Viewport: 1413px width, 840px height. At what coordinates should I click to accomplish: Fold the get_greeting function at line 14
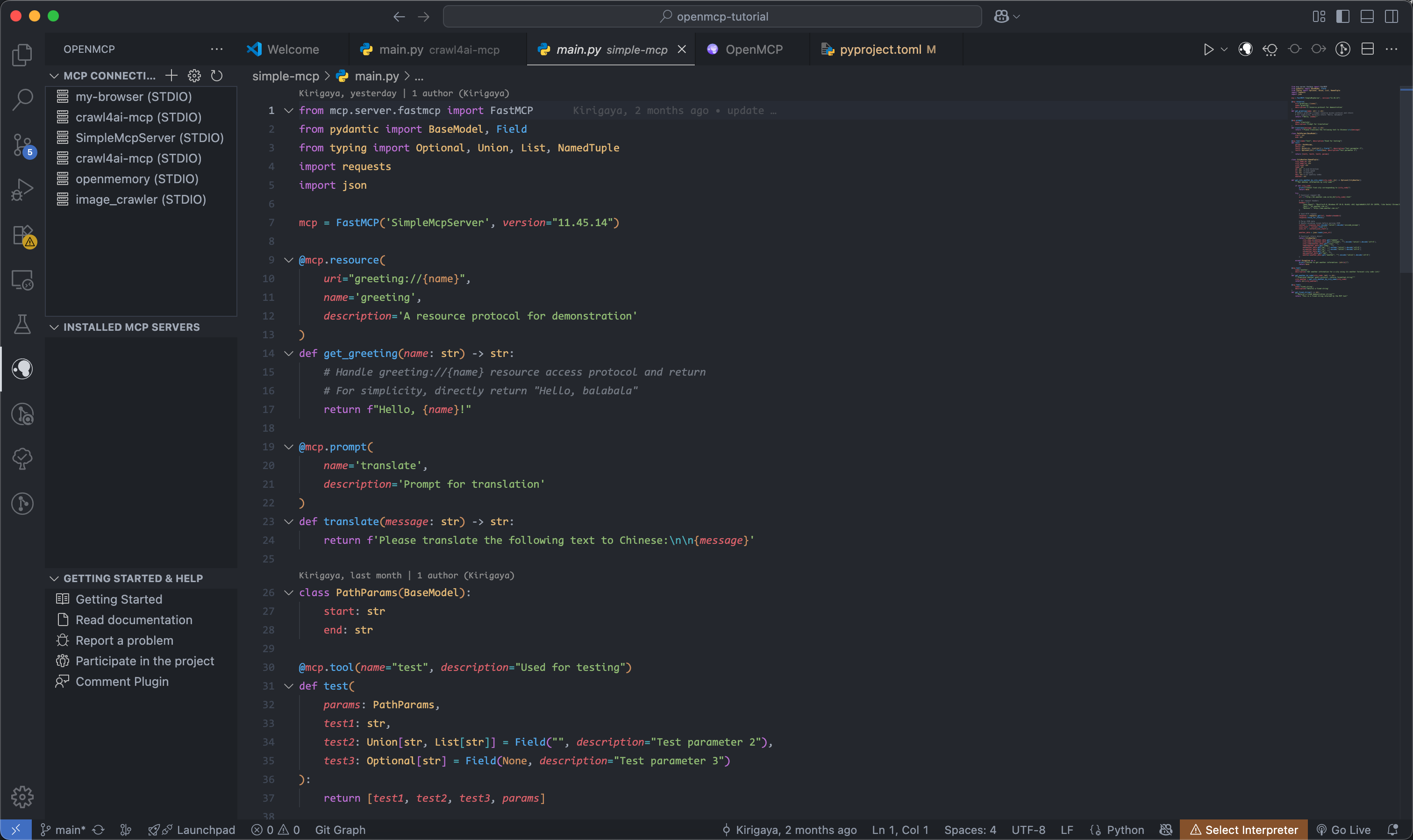pos(289,354)
